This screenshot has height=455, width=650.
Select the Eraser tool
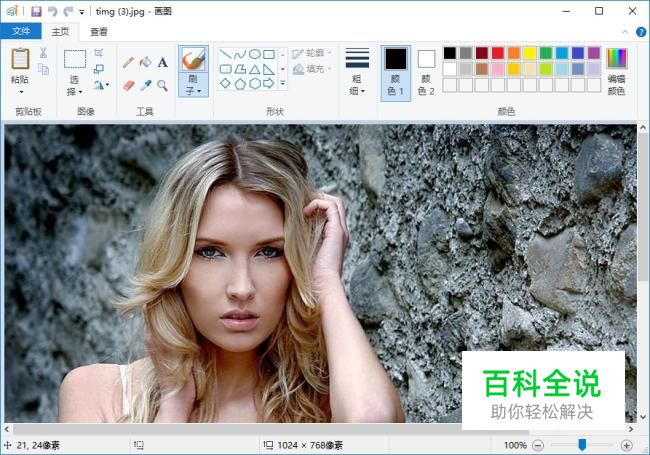click(128, 85)
